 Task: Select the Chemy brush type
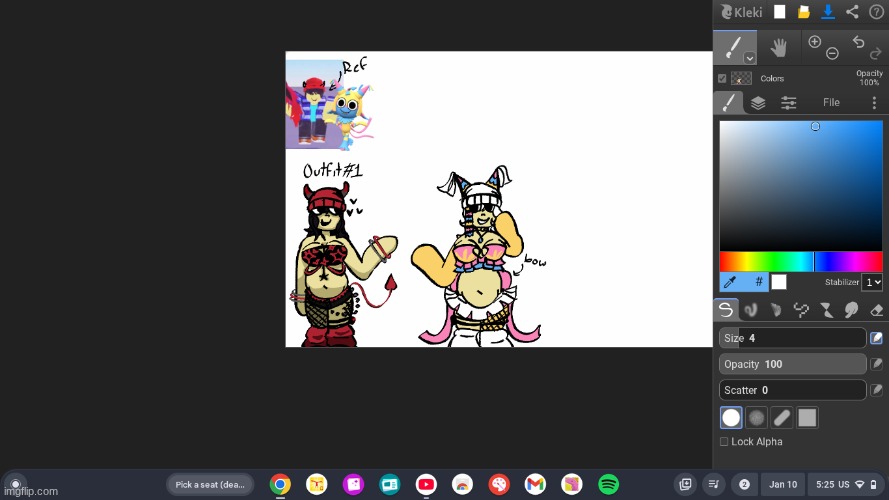826,310
